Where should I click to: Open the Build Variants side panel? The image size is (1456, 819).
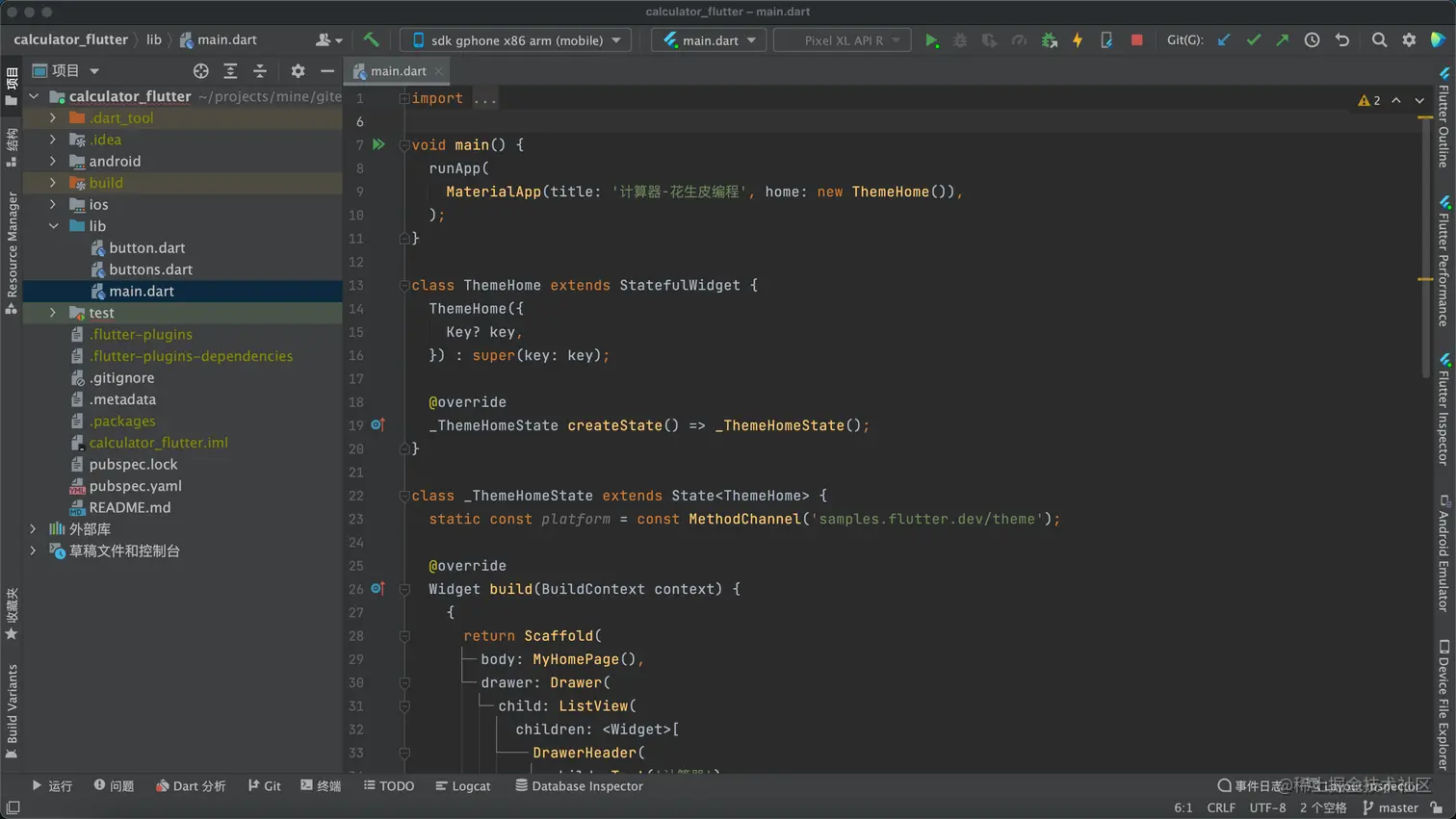coord(12,711)
